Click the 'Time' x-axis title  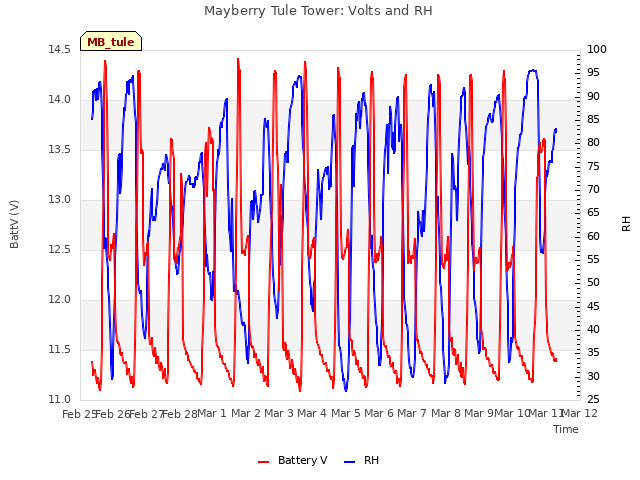point(566,429)
